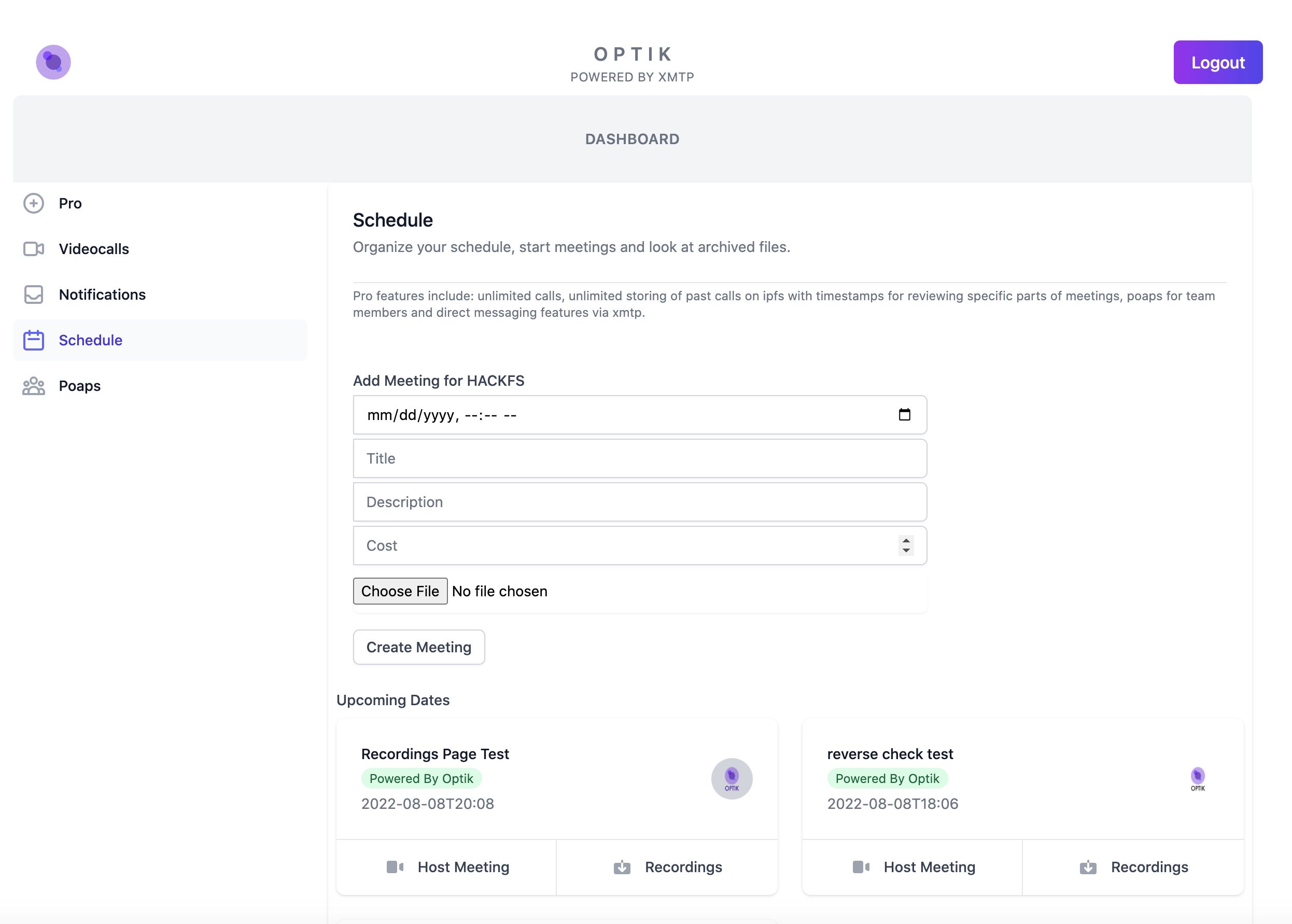Click the Poaps sidebar icon
The image size is (1292, 924).
(33, 385)
